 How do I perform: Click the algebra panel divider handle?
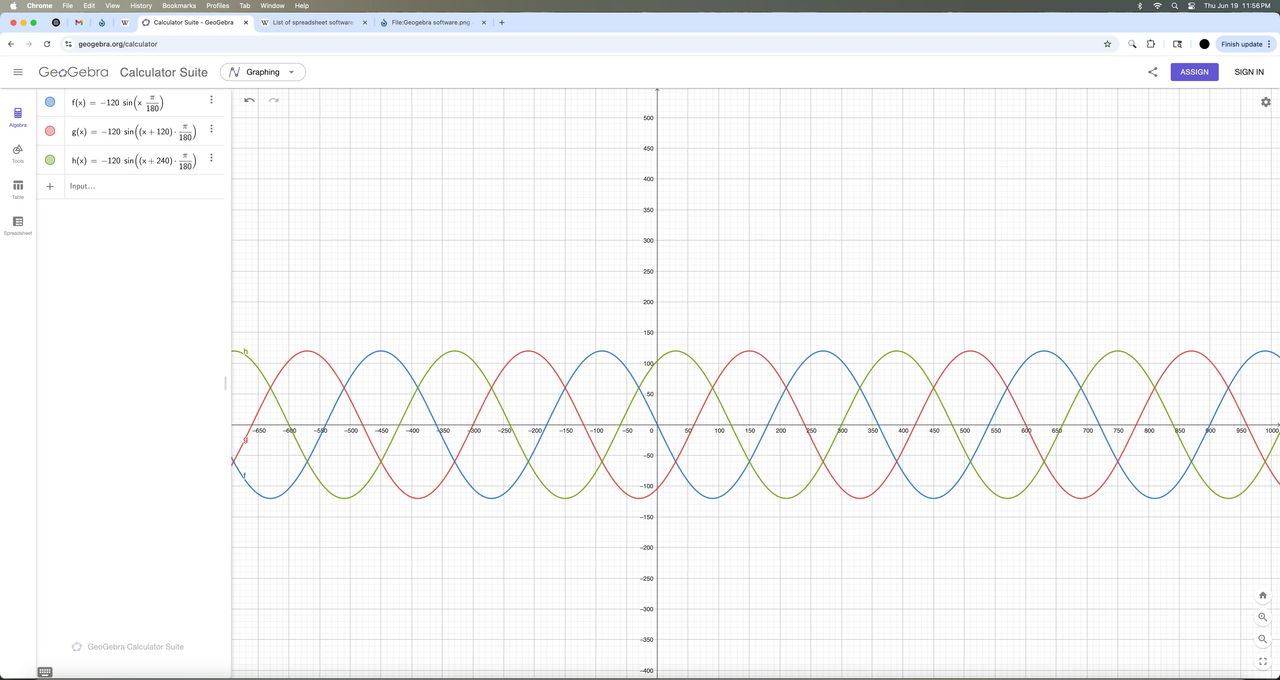[225, 383]
